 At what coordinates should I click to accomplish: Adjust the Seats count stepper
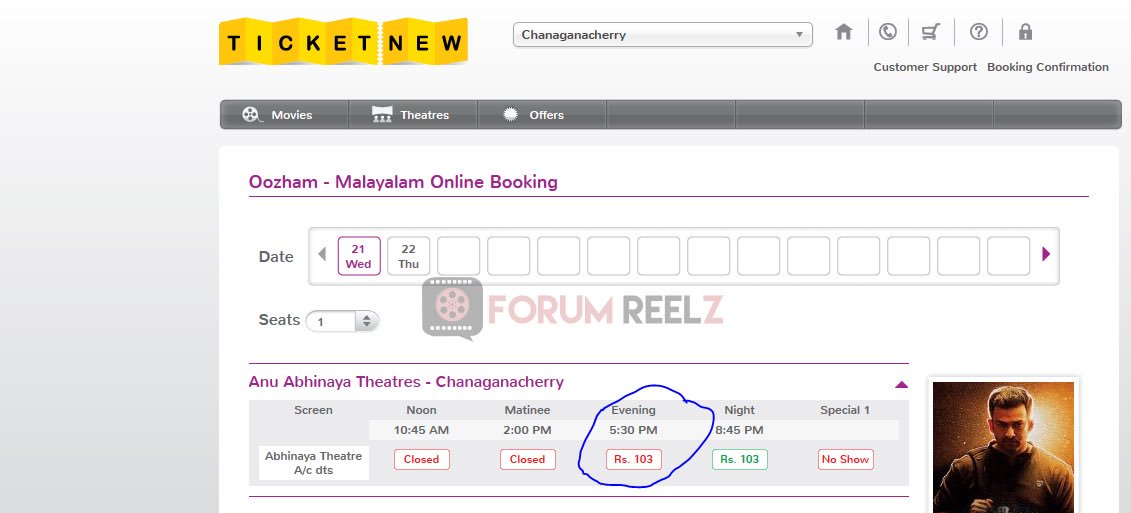[366, 321]
